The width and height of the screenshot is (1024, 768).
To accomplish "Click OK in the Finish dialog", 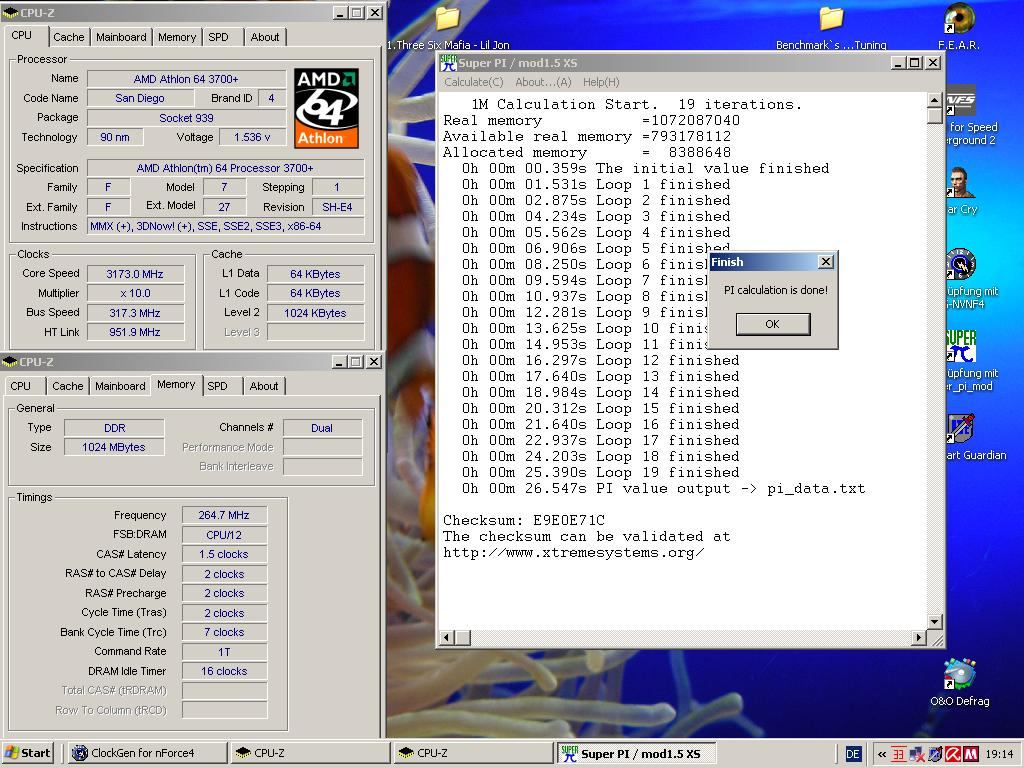I will pyautogui.click(x=773, y=324).
